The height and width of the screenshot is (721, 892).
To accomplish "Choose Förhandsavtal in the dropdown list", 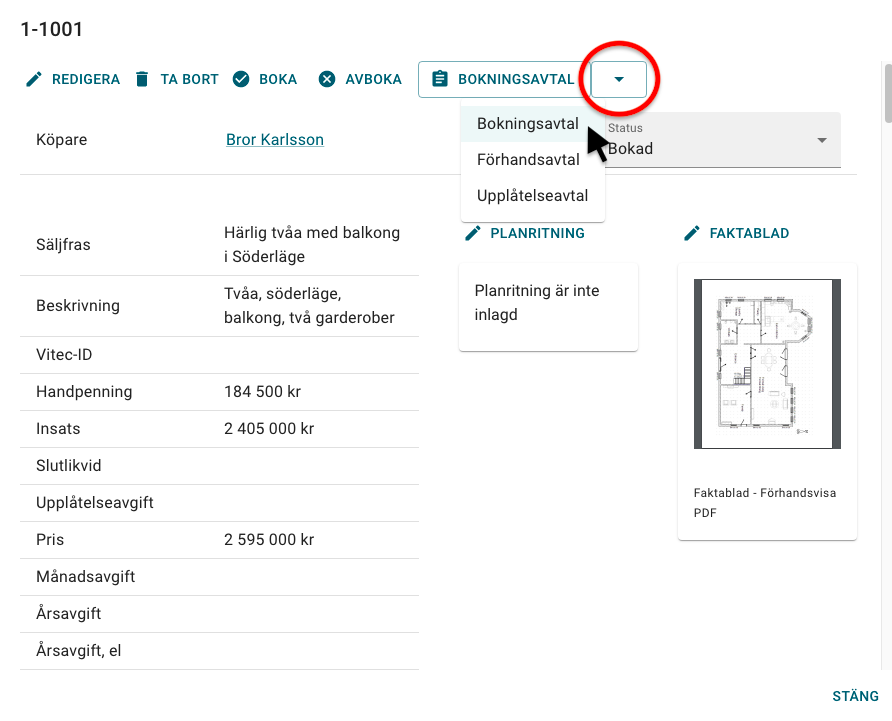I will (528, 160).
